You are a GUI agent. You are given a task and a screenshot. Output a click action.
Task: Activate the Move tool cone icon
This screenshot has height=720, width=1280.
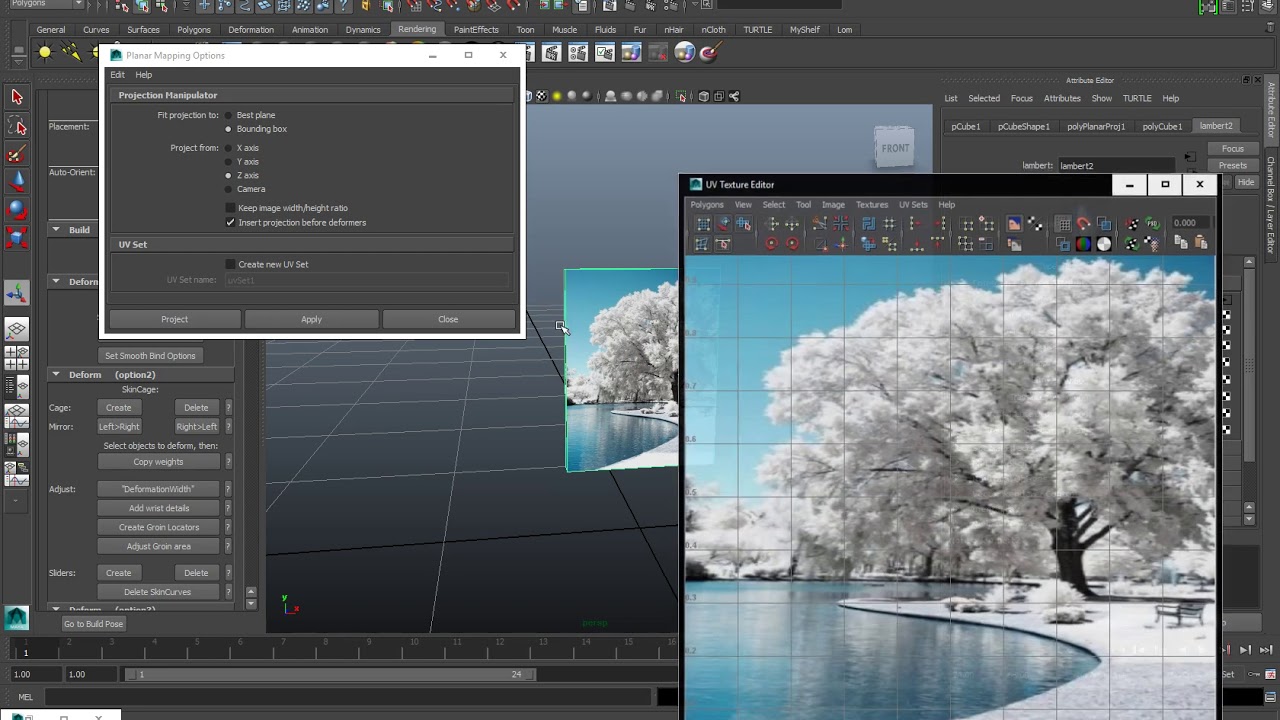click(17, 182)
